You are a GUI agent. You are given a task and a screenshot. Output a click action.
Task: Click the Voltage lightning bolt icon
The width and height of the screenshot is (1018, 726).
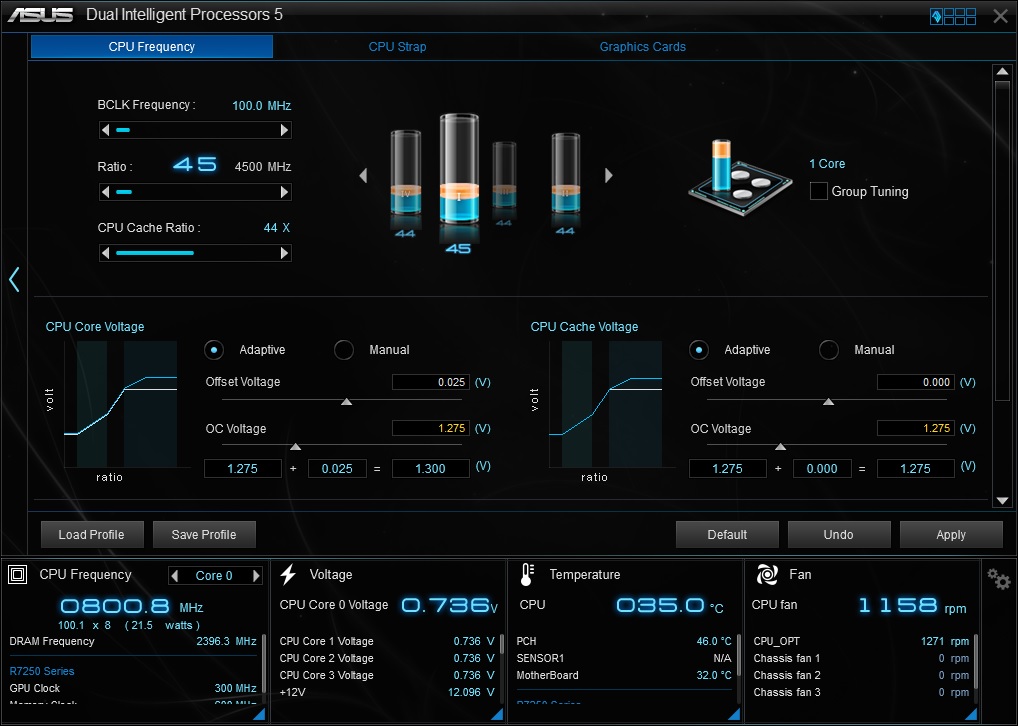coord(288,575)
